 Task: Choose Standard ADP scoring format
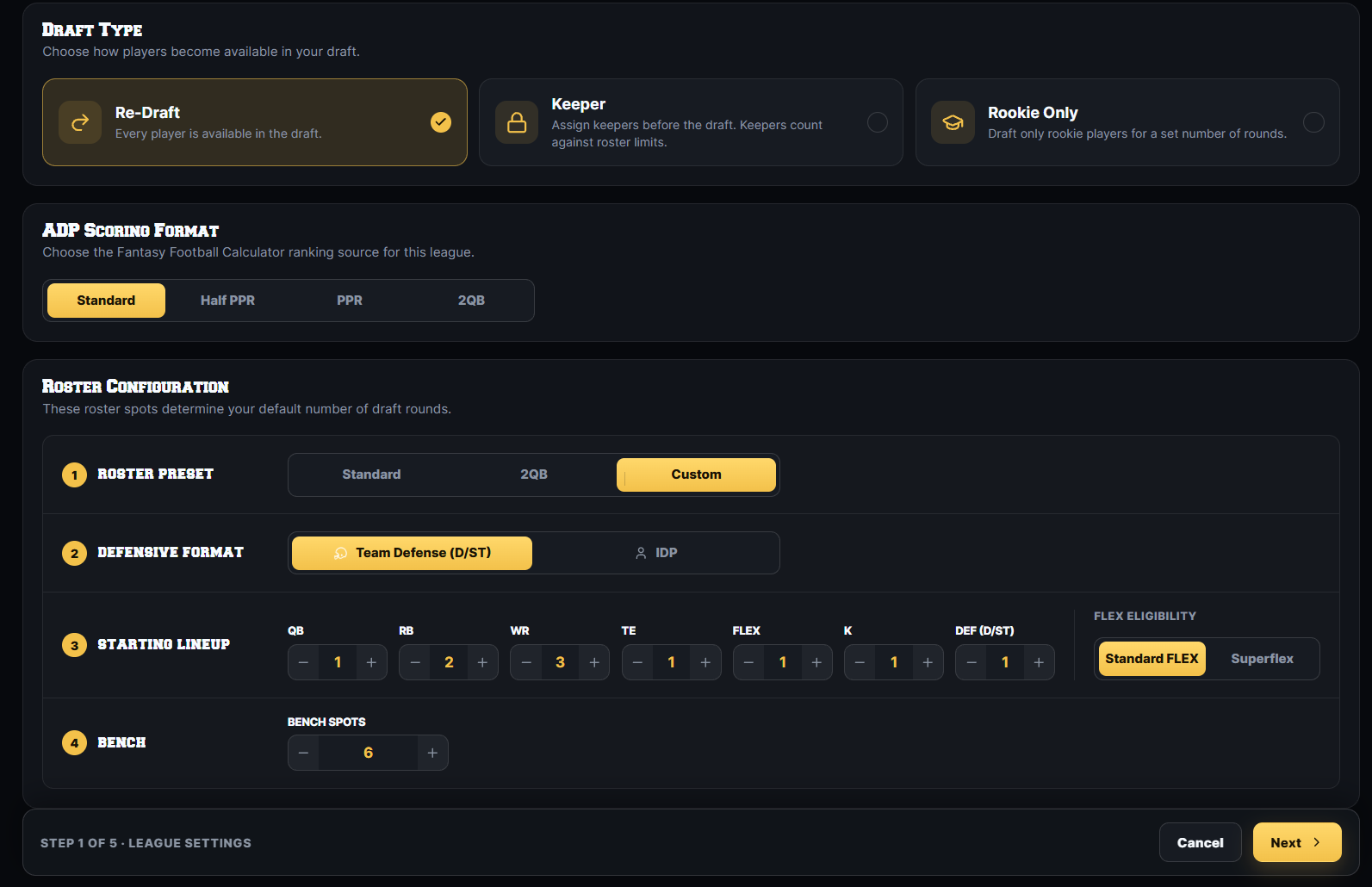point(106,301)
